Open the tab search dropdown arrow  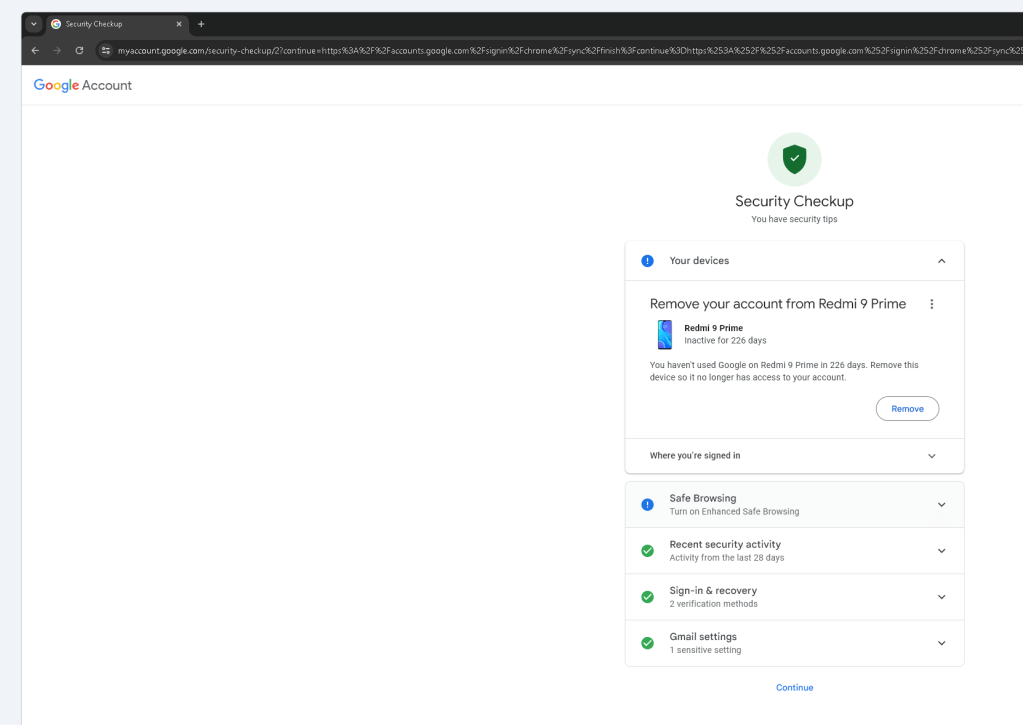coord(34,24)
